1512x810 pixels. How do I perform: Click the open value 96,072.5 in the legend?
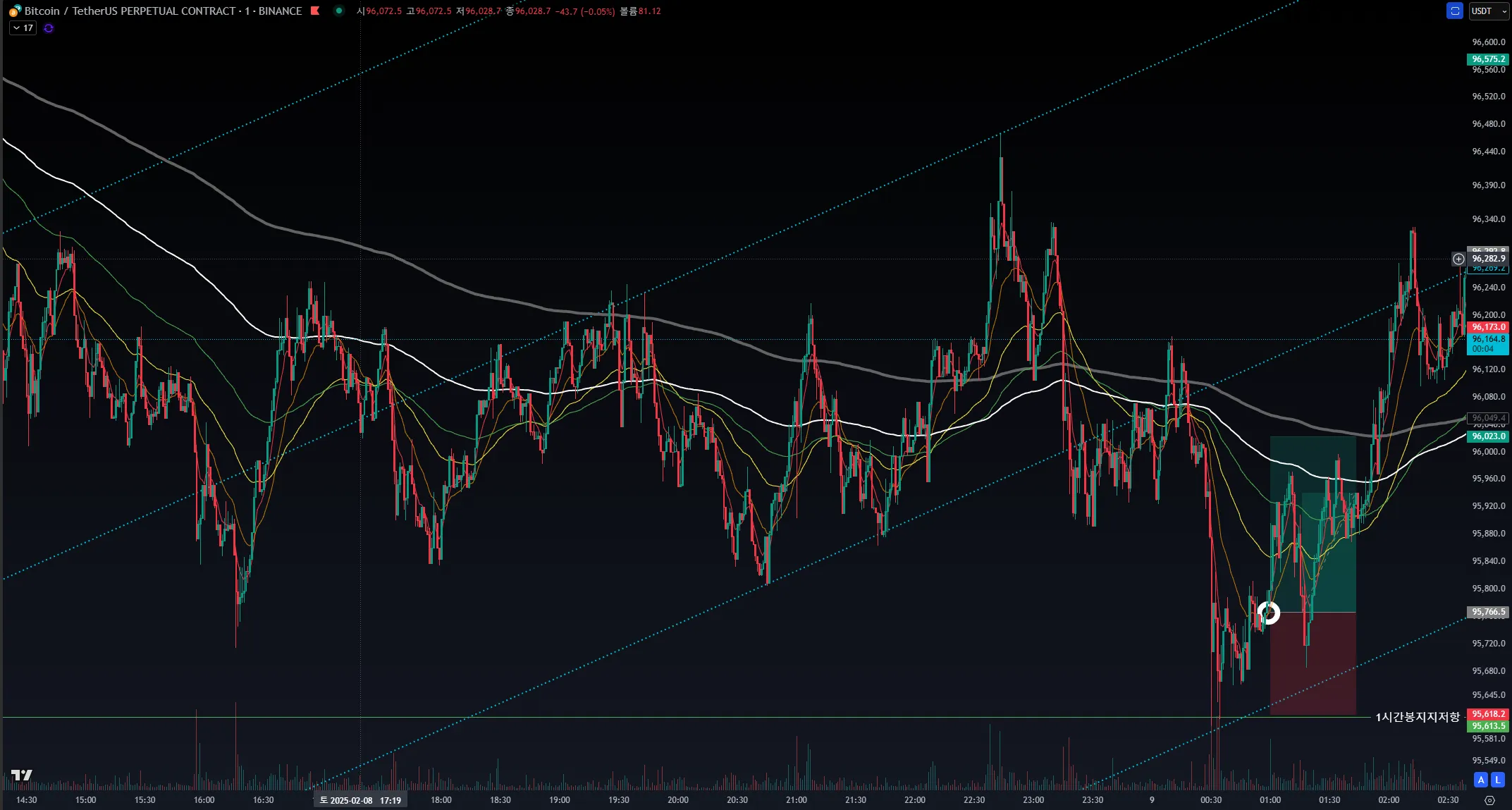tap(383, 11)
